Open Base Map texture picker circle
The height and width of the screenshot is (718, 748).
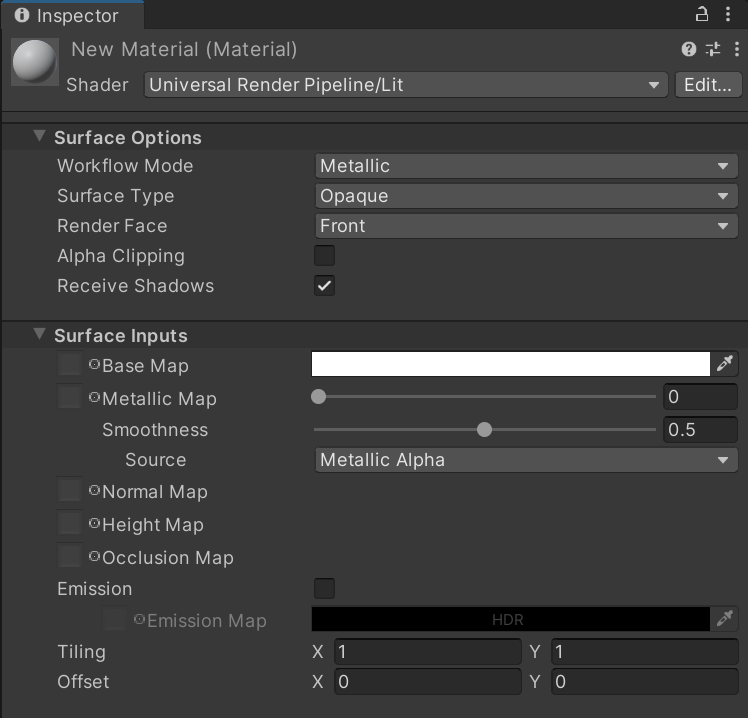(94, 364)
